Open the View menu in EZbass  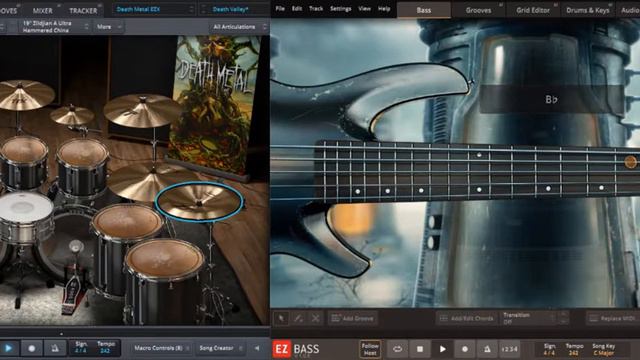364,9
